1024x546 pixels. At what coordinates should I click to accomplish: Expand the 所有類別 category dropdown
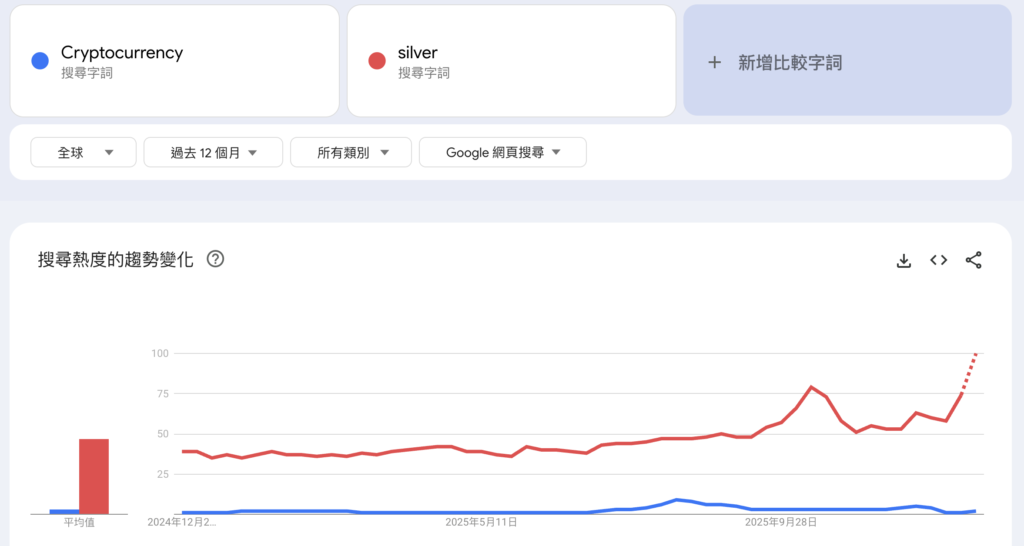350,152
